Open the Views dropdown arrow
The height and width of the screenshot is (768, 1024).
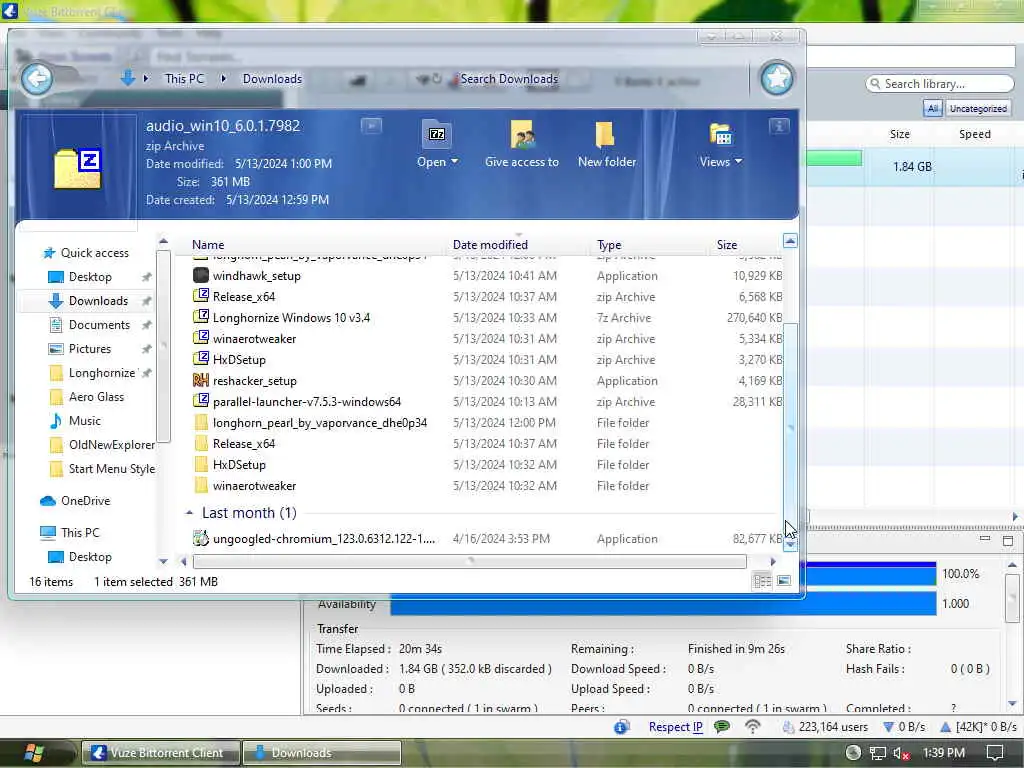(738, 161)
